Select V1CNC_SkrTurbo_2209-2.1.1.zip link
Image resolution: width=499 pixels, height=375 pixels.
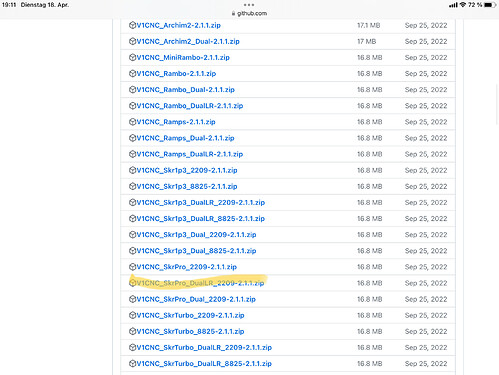pos(190,315)
